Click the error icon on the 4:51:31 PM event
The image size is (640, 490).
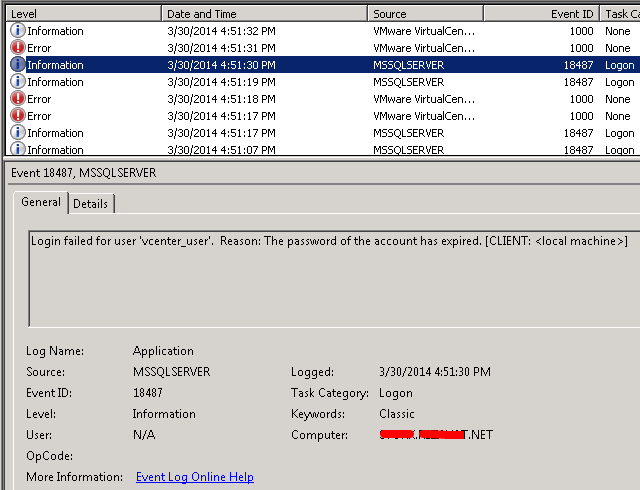[x=18, y=48]
